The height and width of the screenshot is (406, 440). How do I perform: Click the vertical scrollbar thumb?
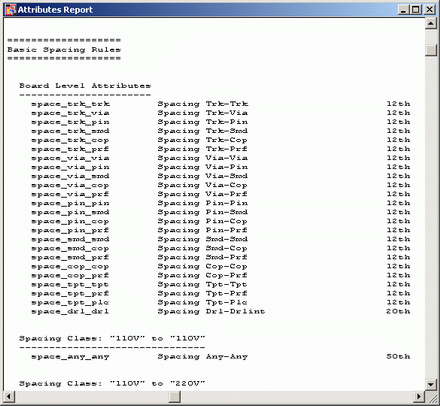tap(431, 50)
